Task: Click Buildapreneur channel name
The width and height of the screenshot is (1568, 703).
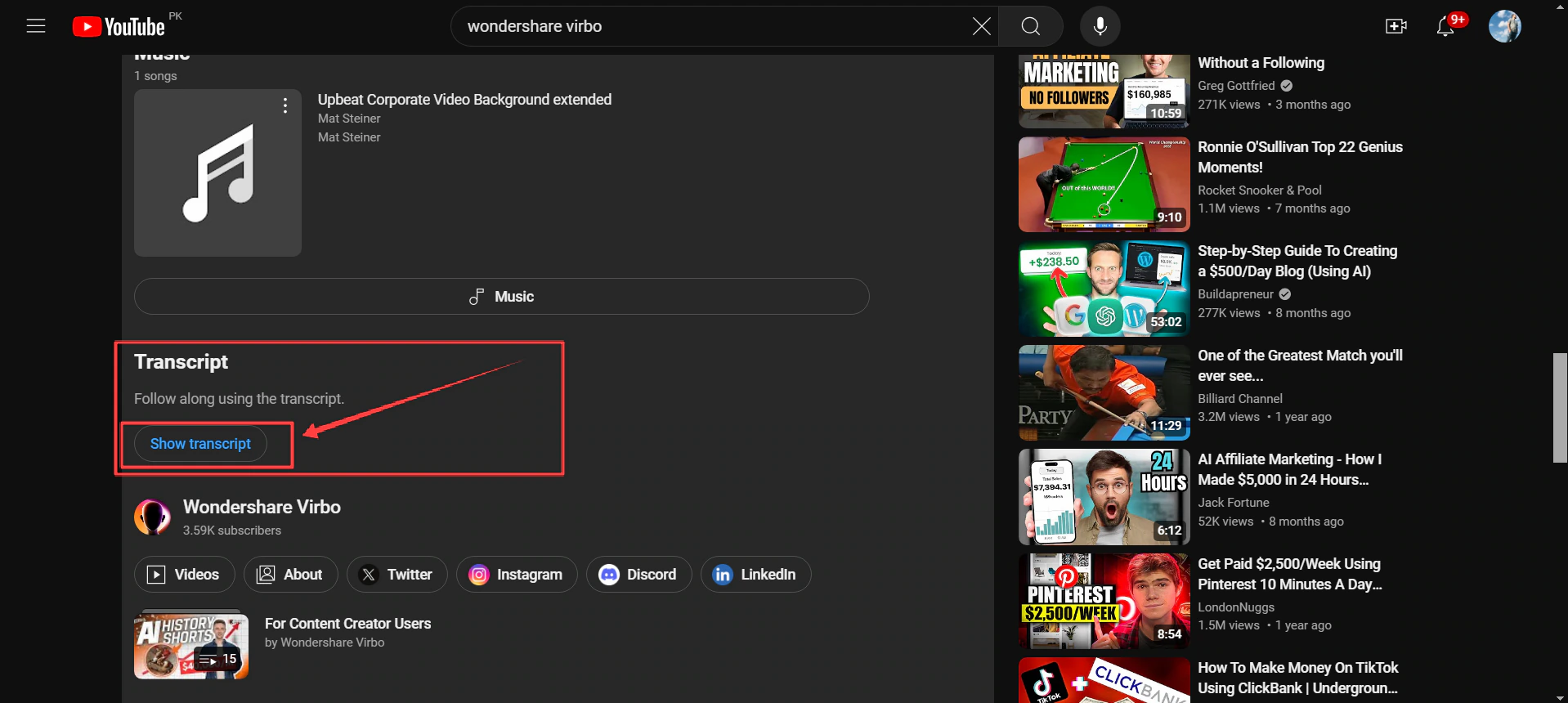Action: pyautogui.click(x=1235, y=294)
